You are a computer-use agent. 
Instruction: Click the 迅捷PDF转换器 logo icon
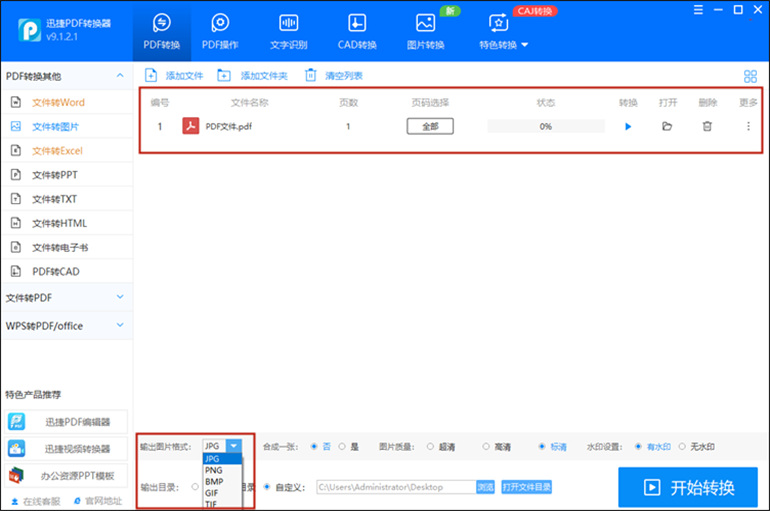29,30
